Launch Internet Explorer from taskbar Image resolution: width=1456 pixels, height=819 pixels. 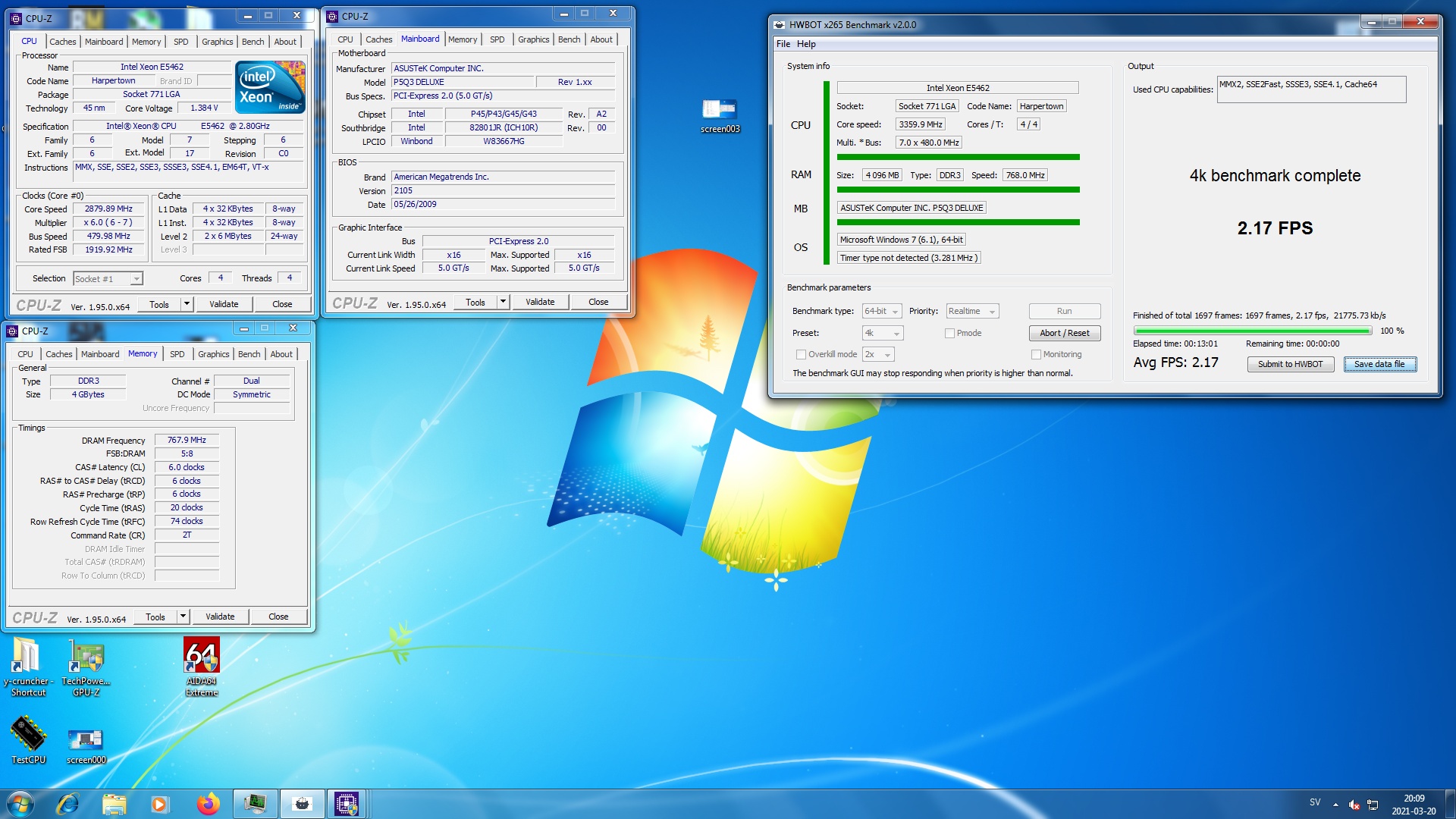[67, 803]
